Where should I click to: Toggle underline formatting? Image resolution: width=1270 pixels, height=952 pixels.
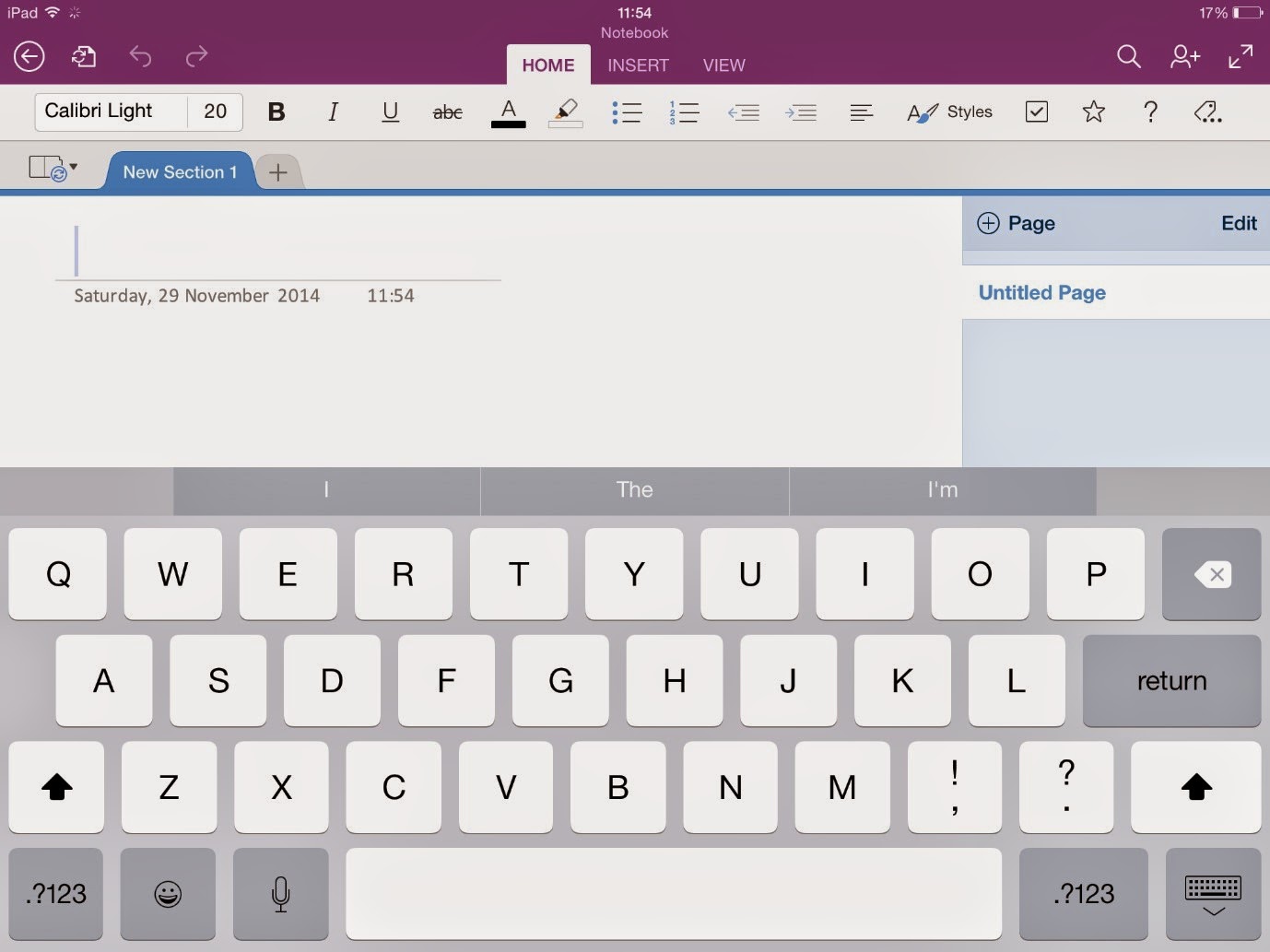391,112
